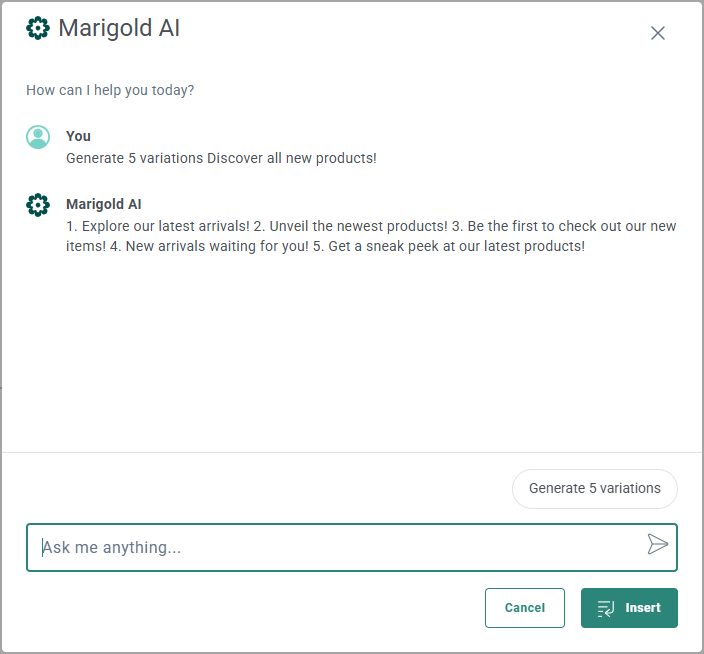Click the Marigold AI flower logo in header
Screen dimensions: 704x654
[x=38, y=28]
